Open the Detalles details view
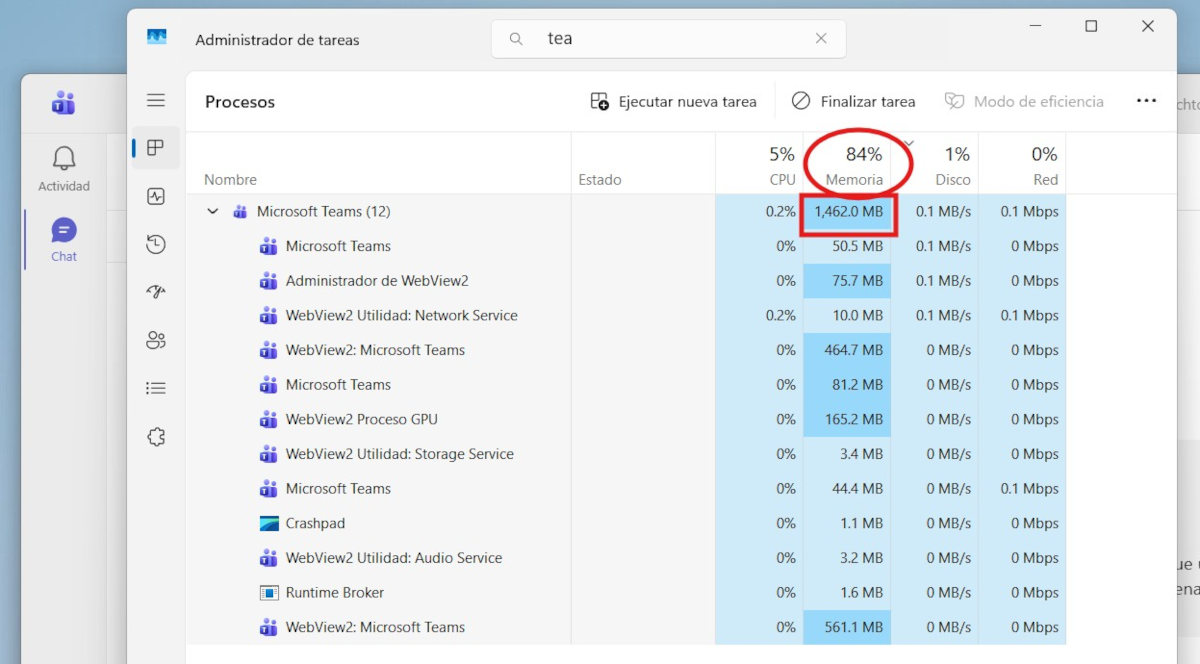The height and width of the screenshot is (664, 1200). [x=155, y=387]
